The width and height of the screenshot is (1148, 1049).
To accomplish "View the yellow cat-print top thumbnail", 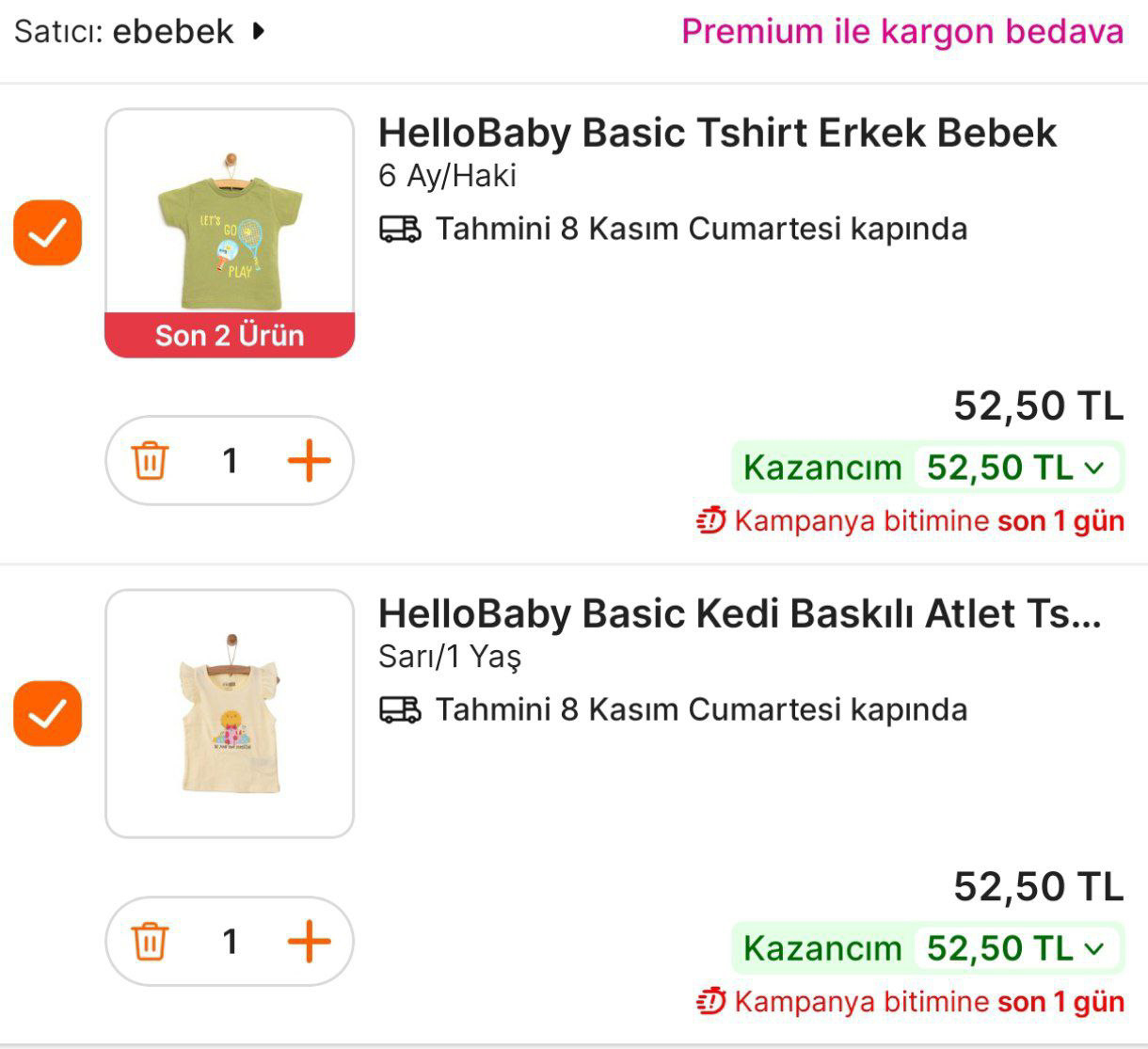I will (230, 713).
